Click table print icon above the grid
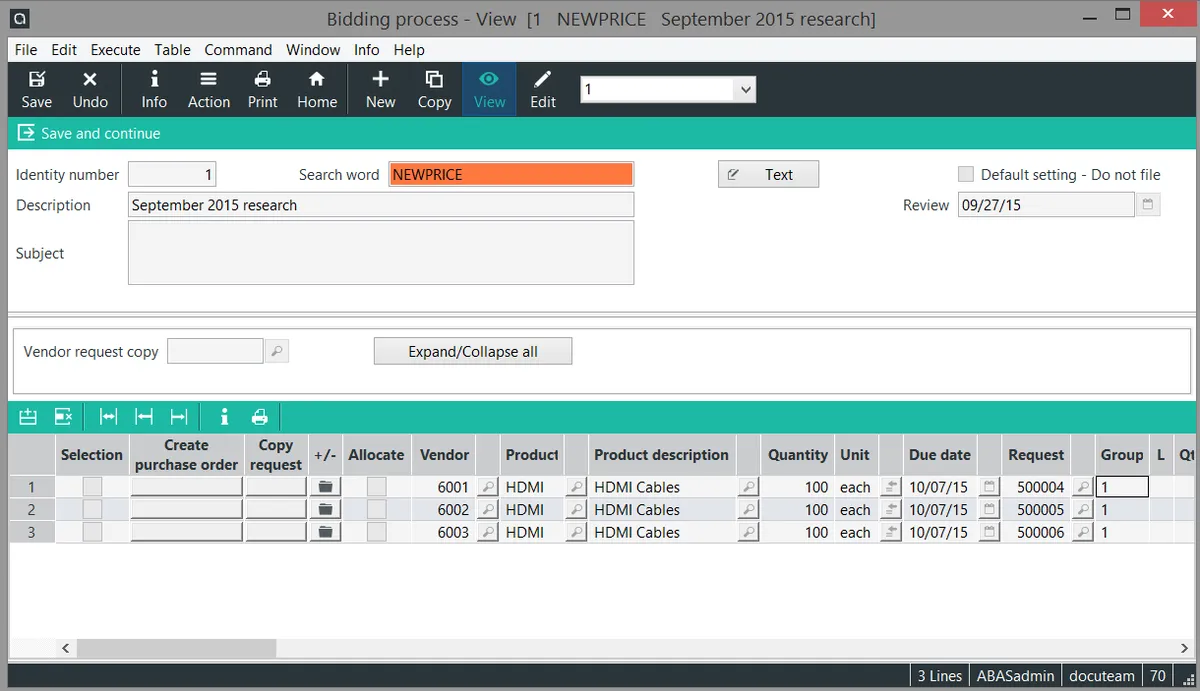 click(x=260, y=417)
